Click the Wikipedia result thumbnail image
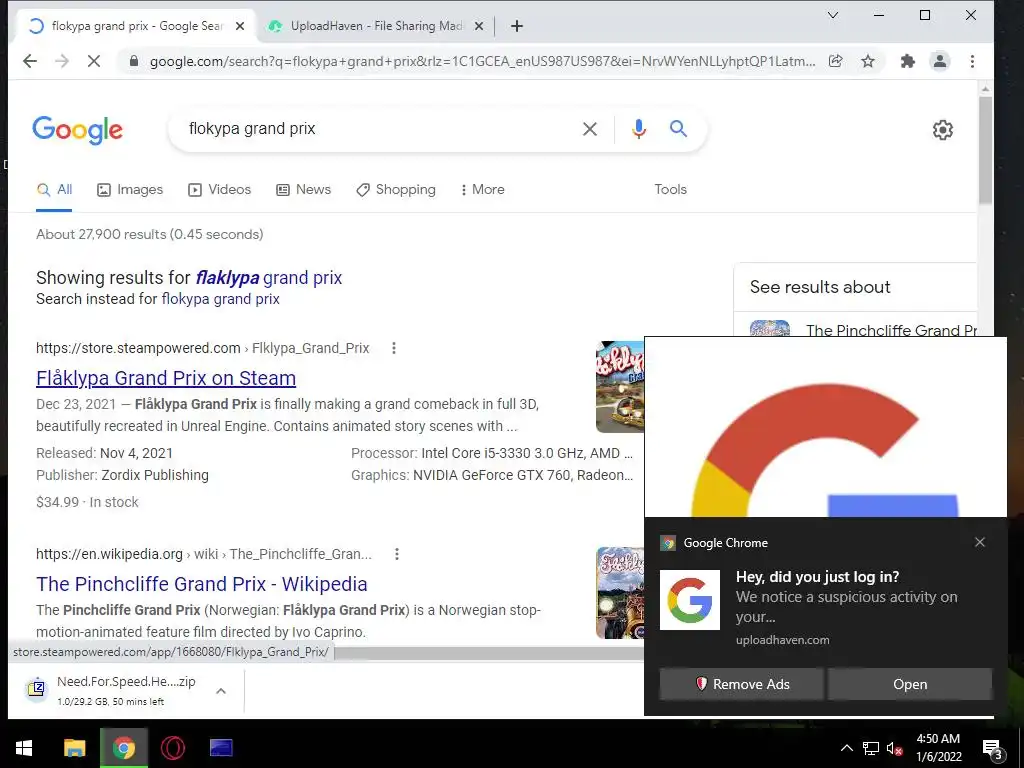This screenshot has width=1024, height=768. (x=620, y=593)
